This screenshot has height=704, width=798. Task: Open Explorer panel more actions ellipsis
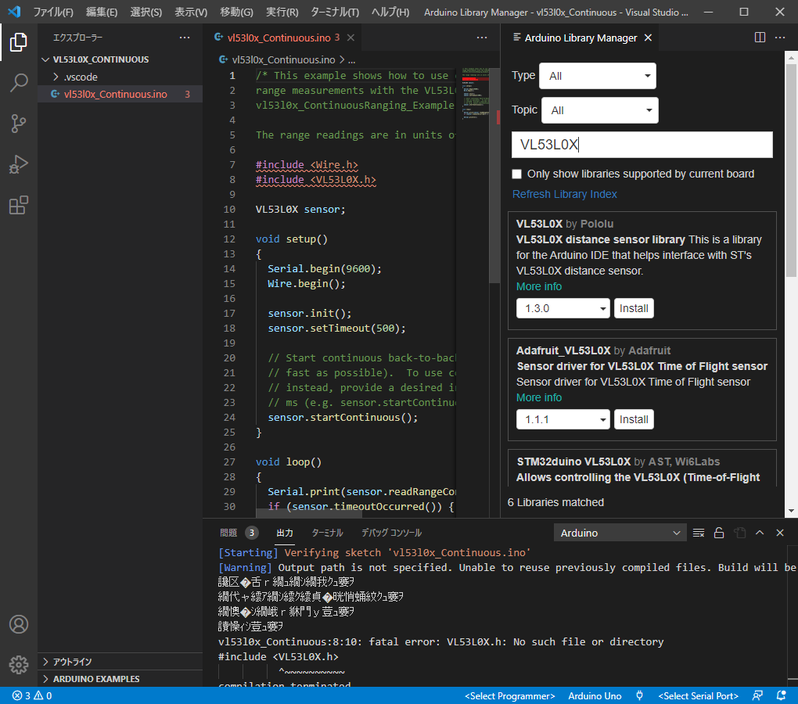coord(184,38)
